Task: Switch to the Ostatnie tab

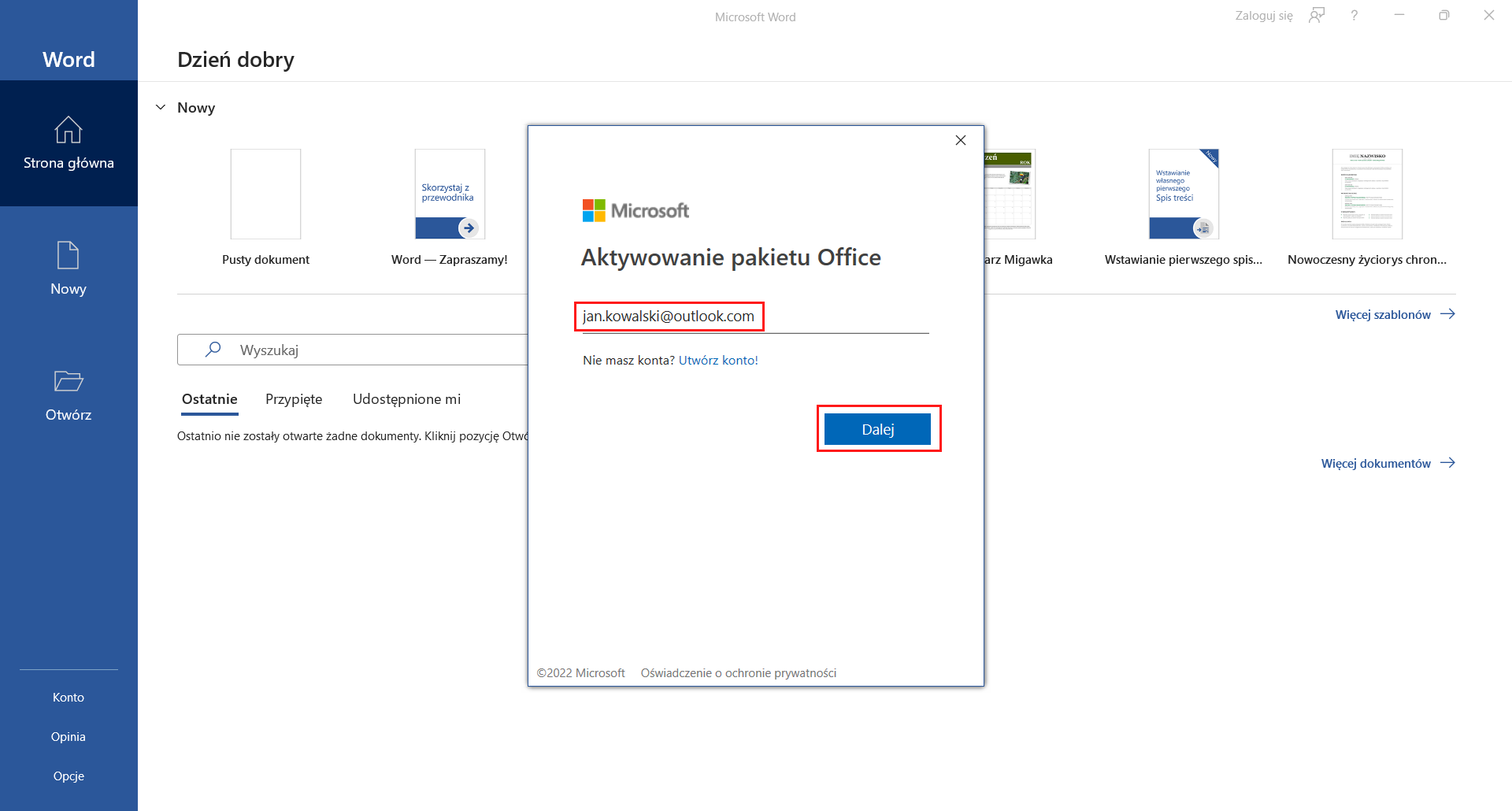Action: tap(209, 399)
